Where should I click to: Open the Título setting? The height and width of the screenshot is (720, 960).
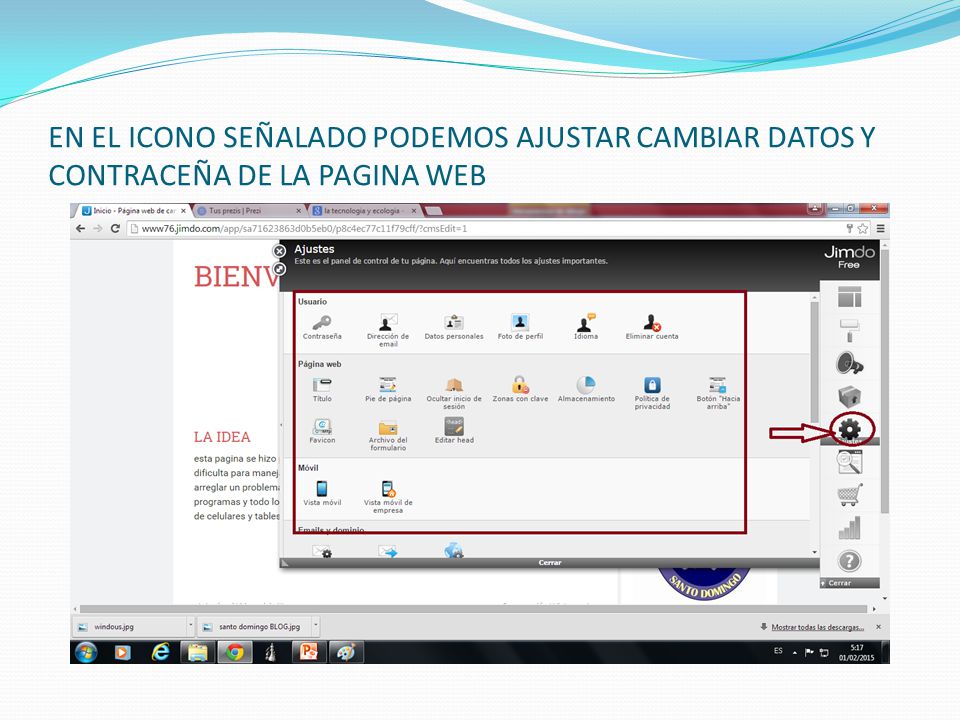coord(322,390)
